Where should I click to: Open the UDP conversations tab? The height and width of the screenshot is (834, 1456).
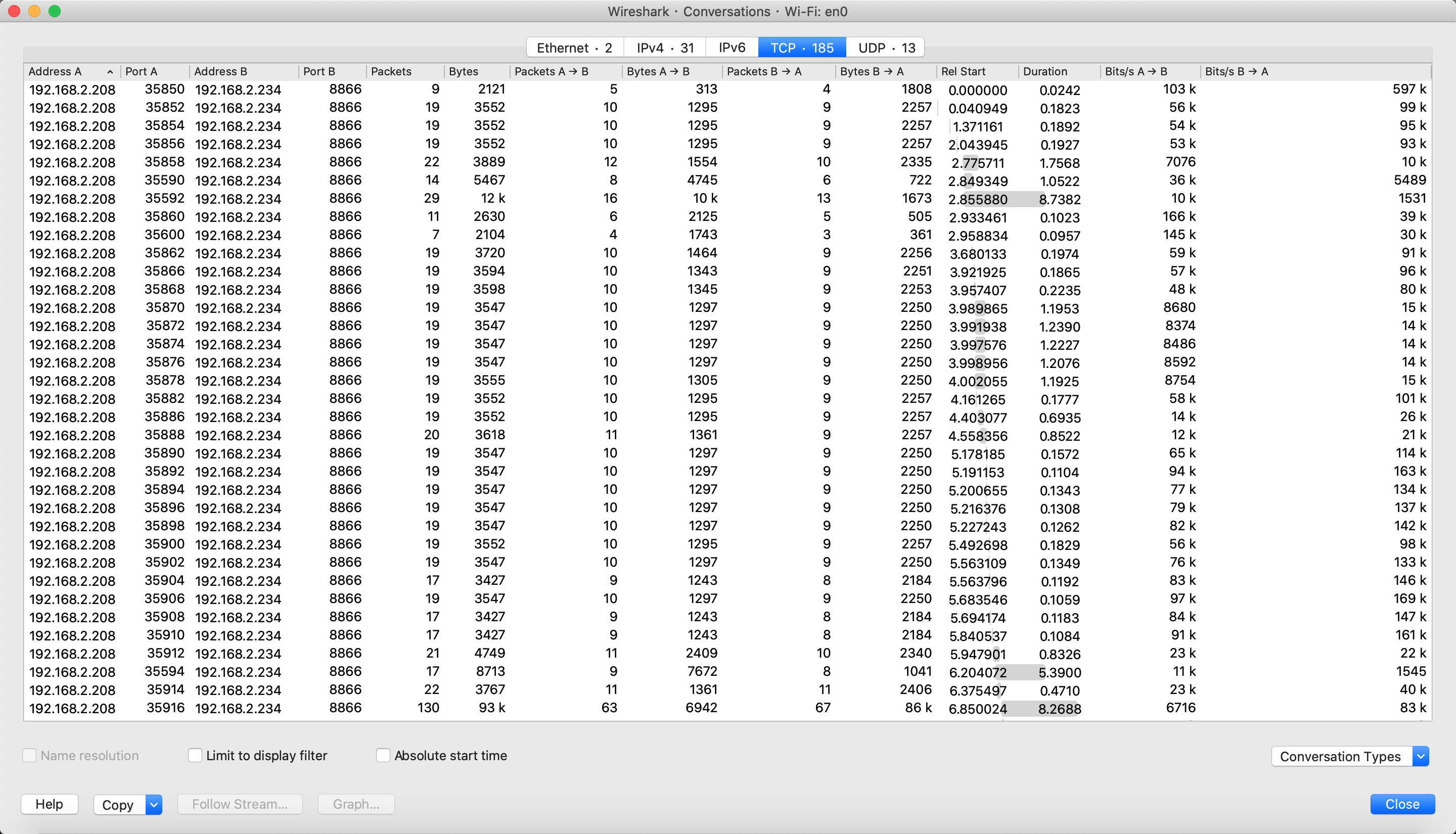(886, 48)
